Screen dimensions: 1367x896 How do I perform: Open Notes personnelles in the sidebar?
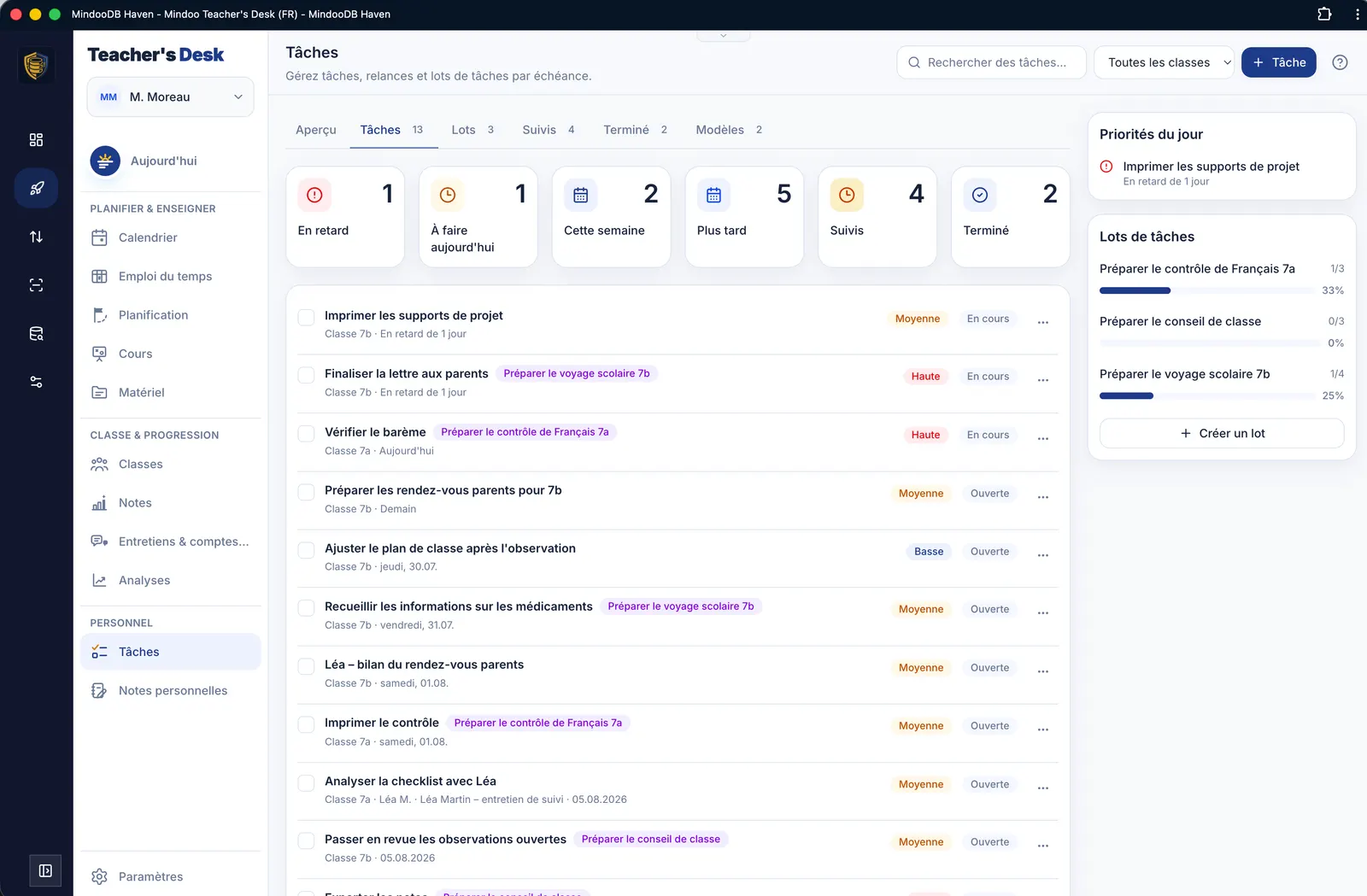(171, 690)
